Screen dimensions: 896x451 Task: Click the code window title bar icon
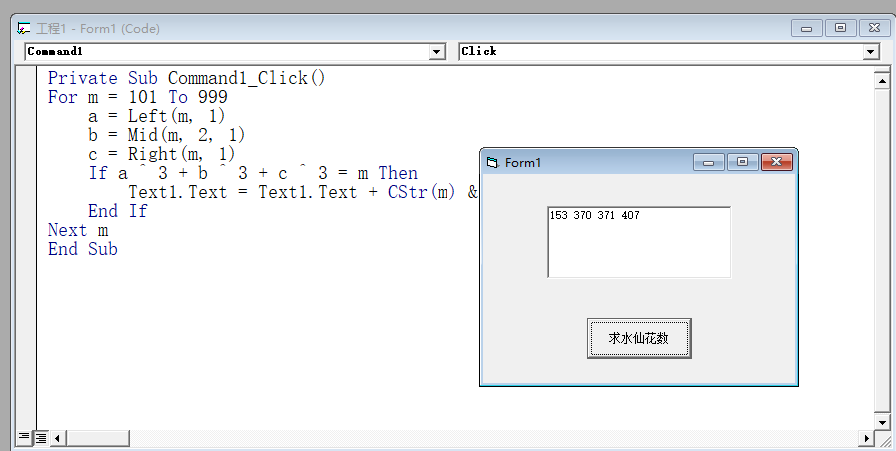click(x=23, y=28)
